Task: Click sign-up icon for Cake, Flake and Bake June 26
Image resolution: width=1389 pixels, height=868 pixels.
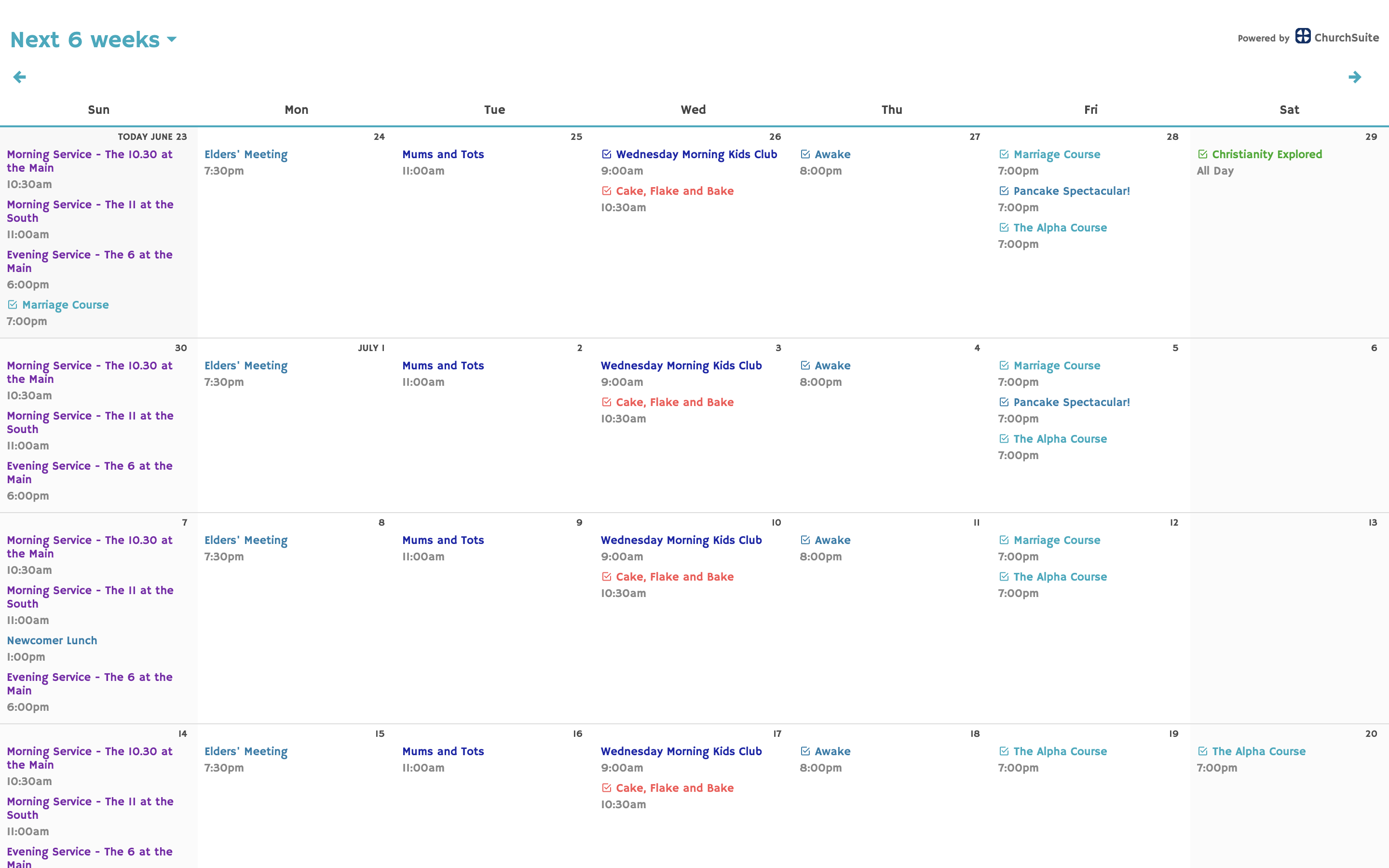Action: 607,191
